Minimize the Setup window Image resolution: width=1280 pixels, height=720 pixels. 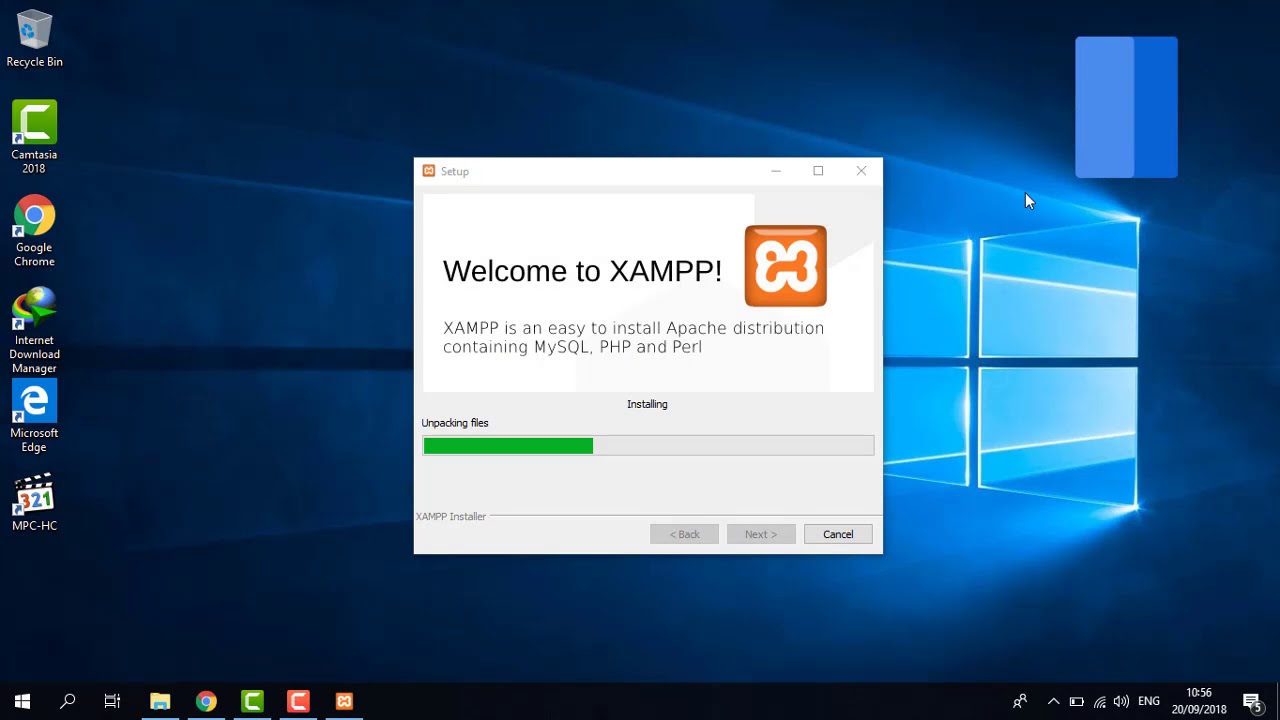tap(775, 171)
